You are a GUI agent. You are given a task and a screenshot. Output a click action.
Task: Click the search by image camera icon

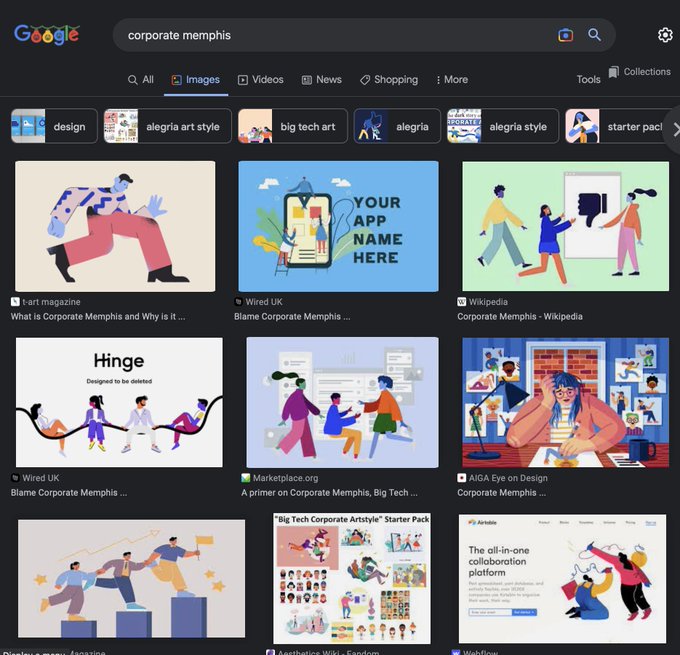coord(565,35)
